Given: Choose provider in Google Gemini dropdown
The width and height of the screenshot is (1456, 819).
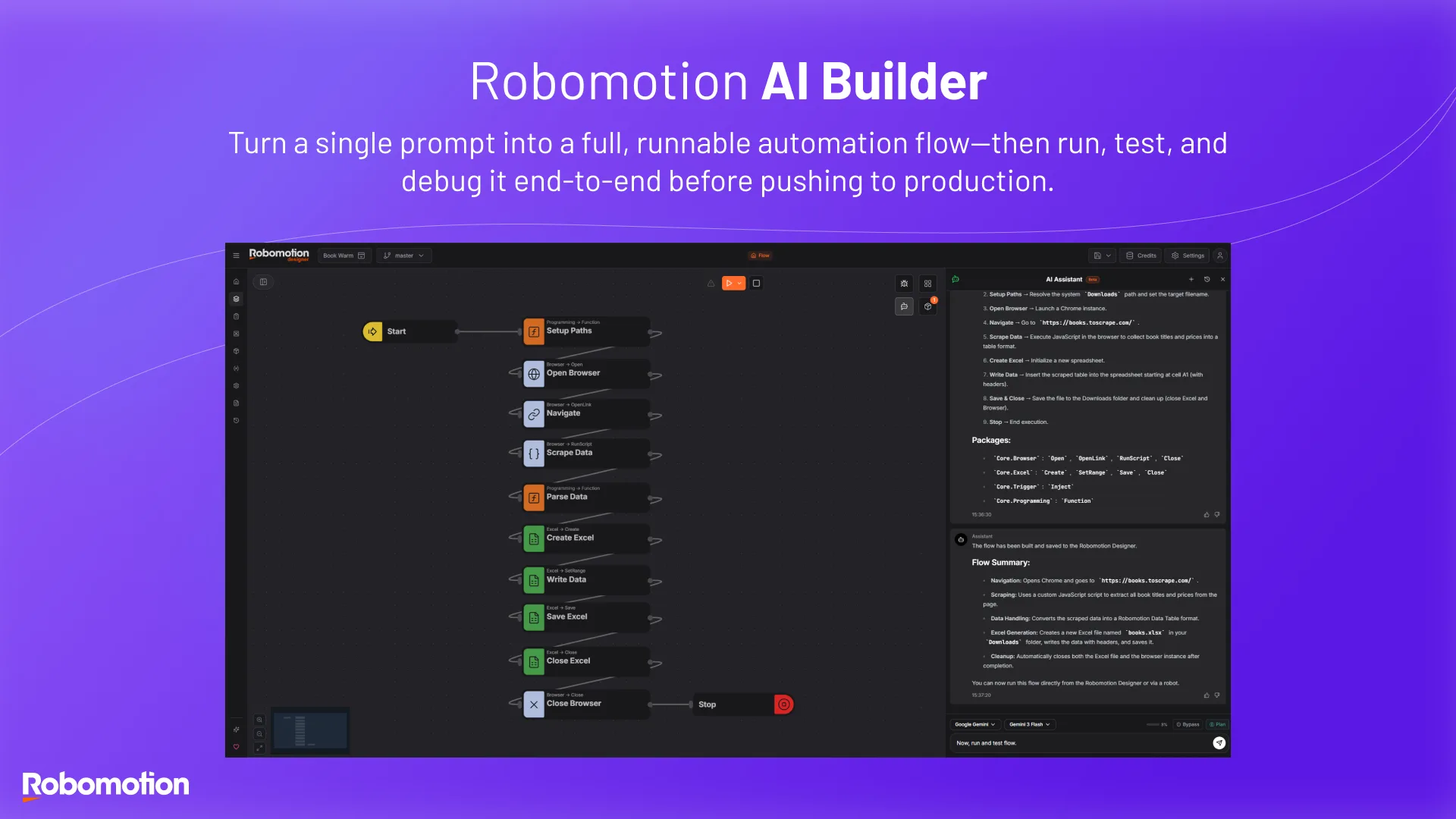Looking at the screenshot, I should click(x=975, y=724).
